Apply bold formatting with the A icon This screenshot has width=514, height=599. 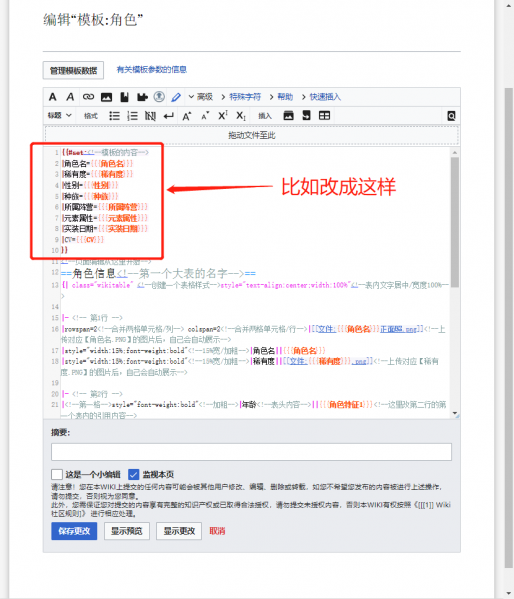(53, 97)
